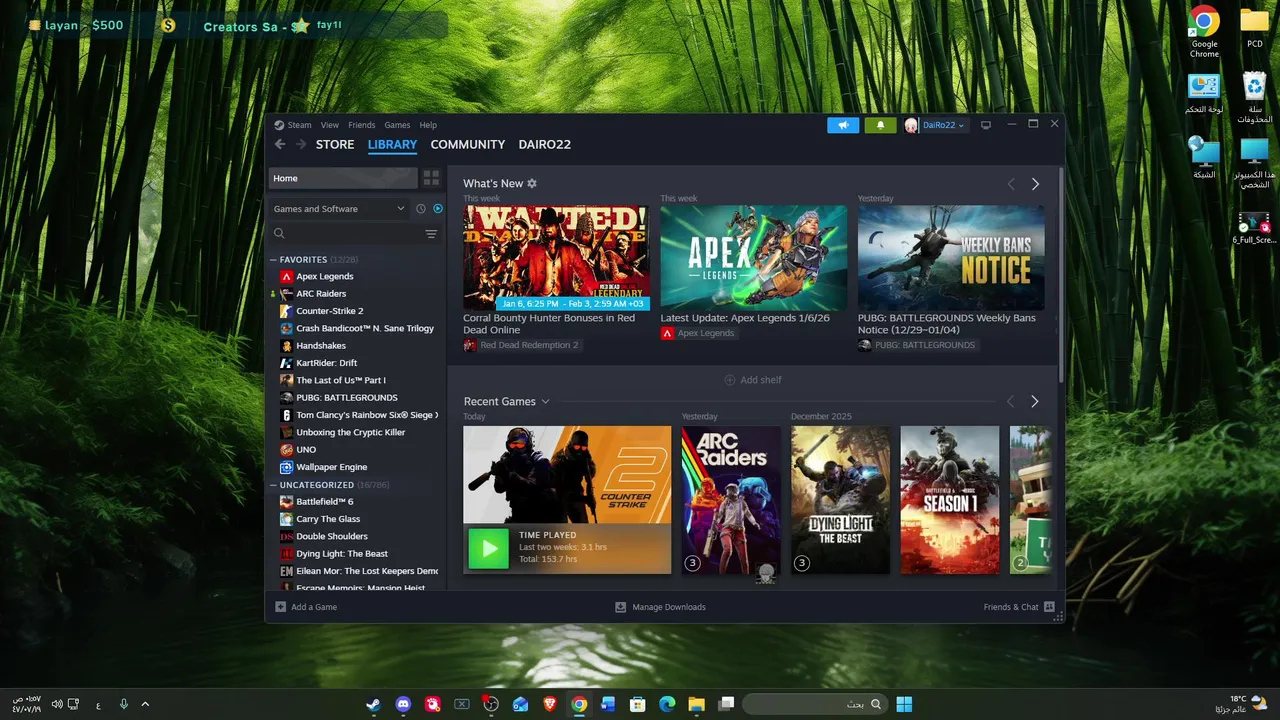Open the green notifications bell
The height and width of the screenshot is (720, 1280).
pyautogui.click(x=880, y=125)
